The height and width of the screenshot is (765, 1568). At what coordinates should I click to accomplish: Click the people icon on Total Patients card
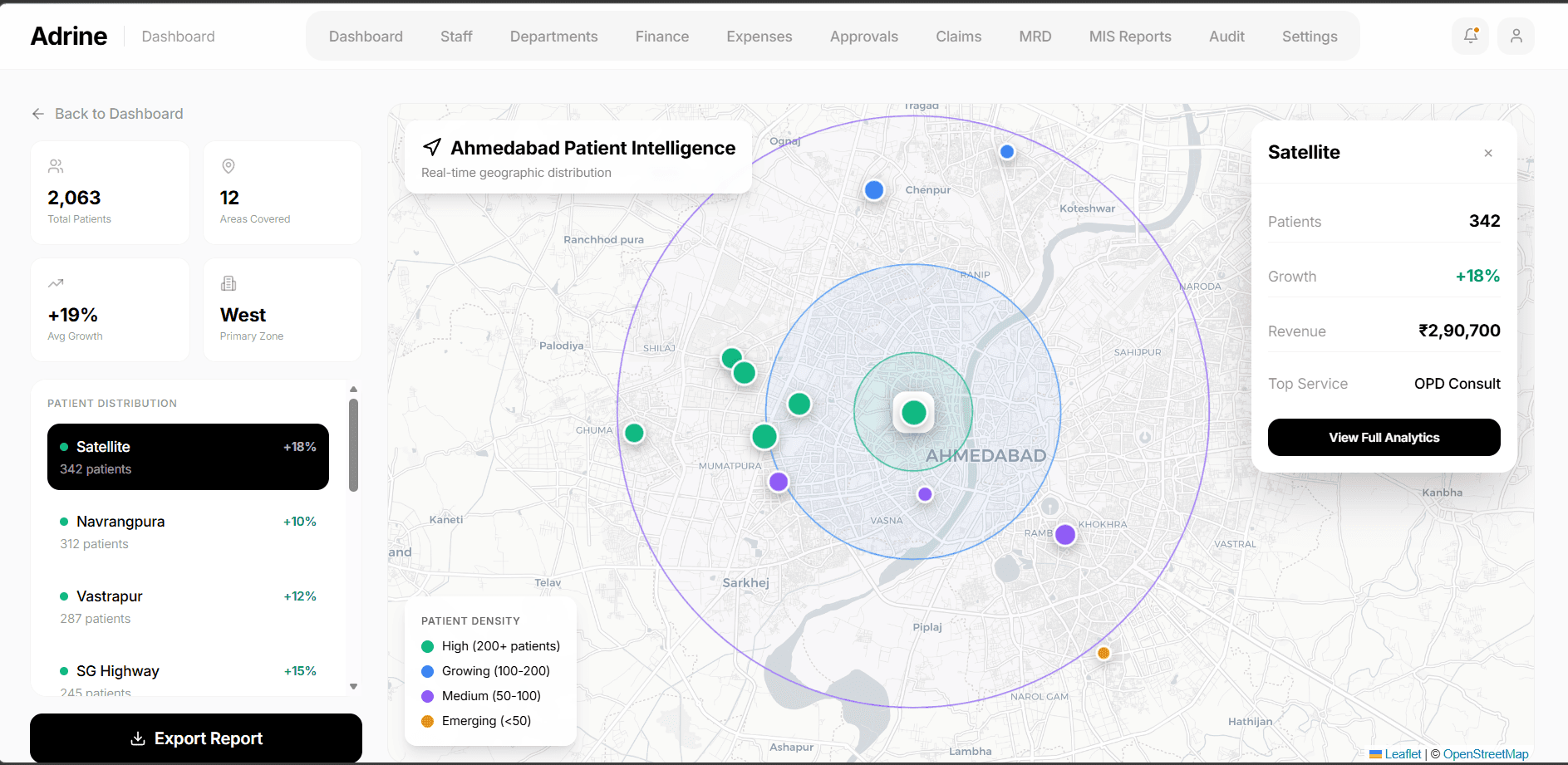pyautogui.click(x=55, y=166)
